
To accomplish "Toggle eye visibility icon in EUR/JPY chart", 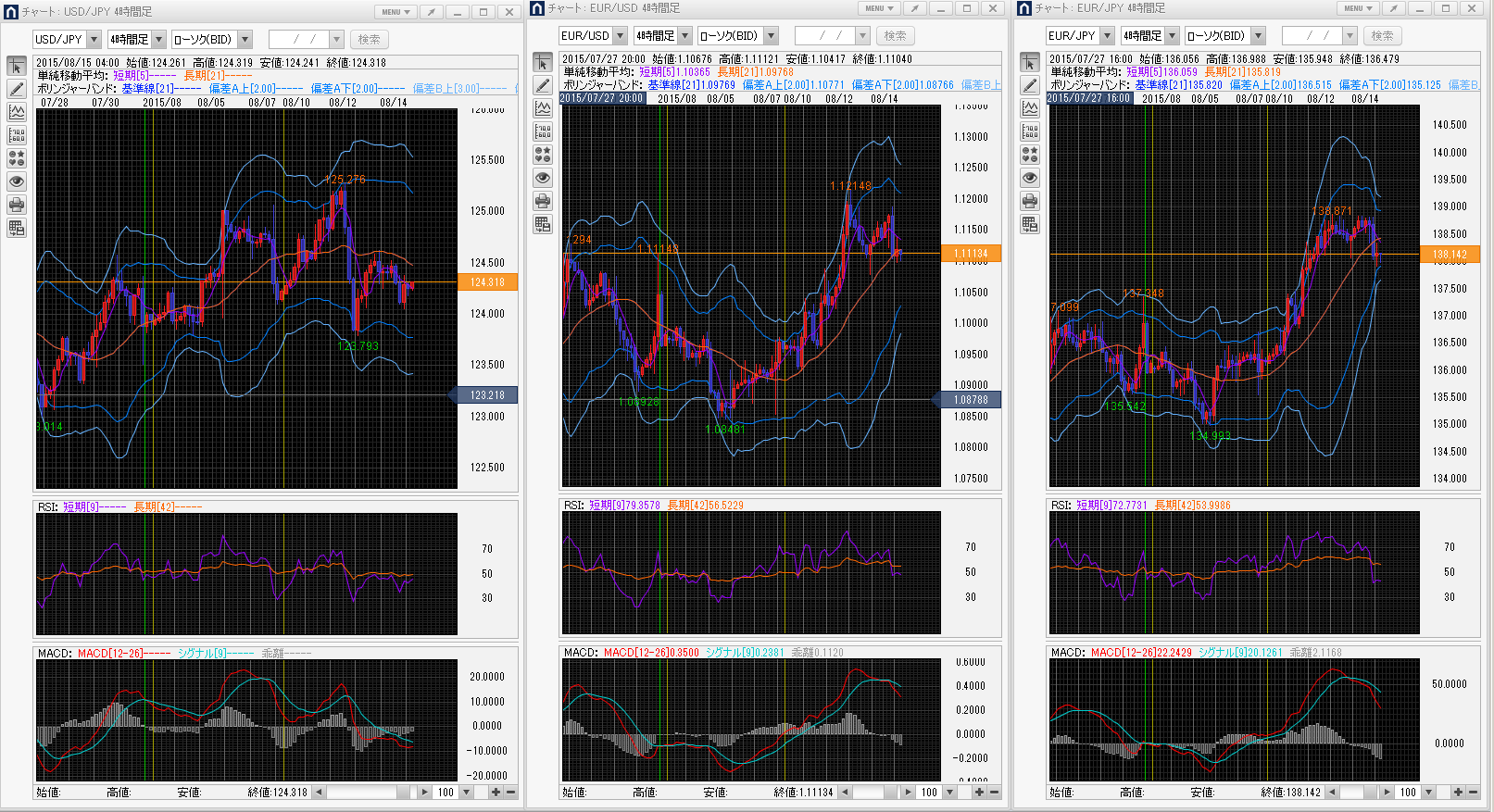I will click(x=1030, y=178).
